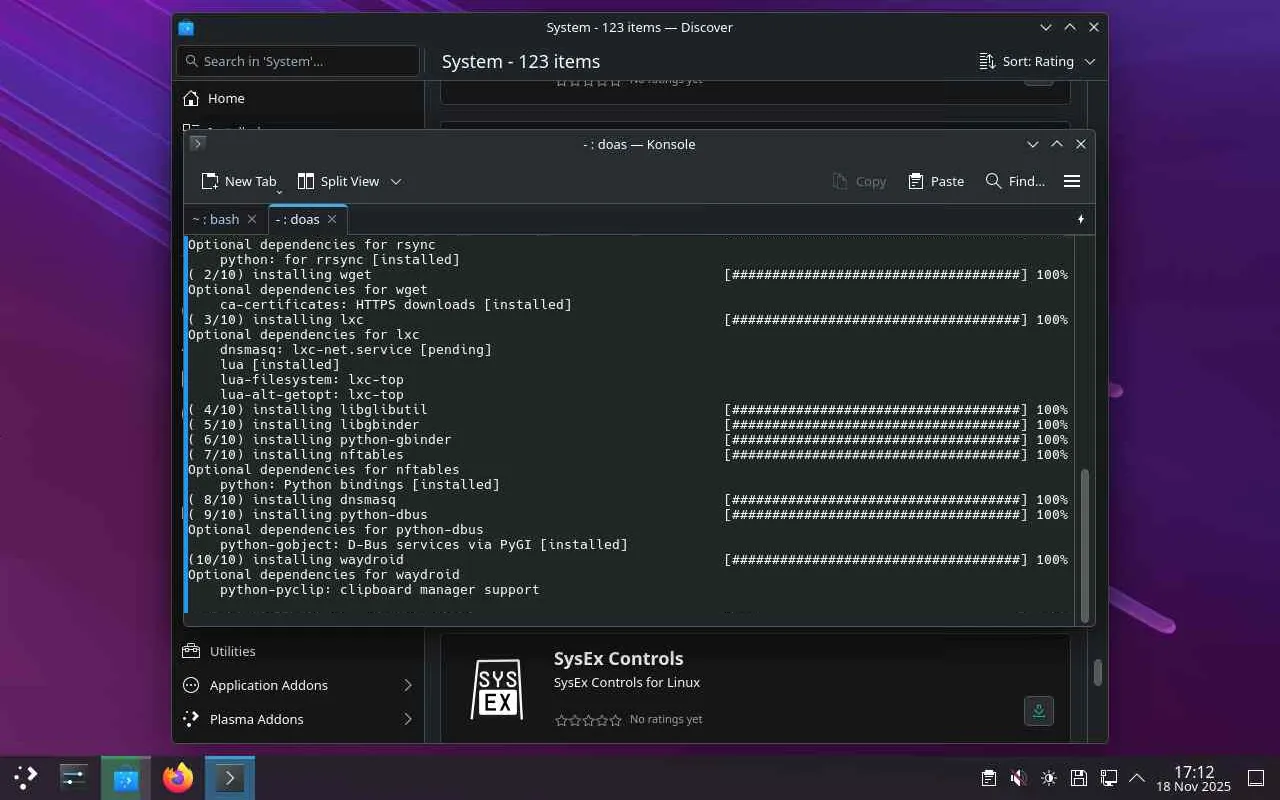
Task: Click 'ca-certificates: HTTPS downloads [installed]' line
Action: (x=396, y=304)
